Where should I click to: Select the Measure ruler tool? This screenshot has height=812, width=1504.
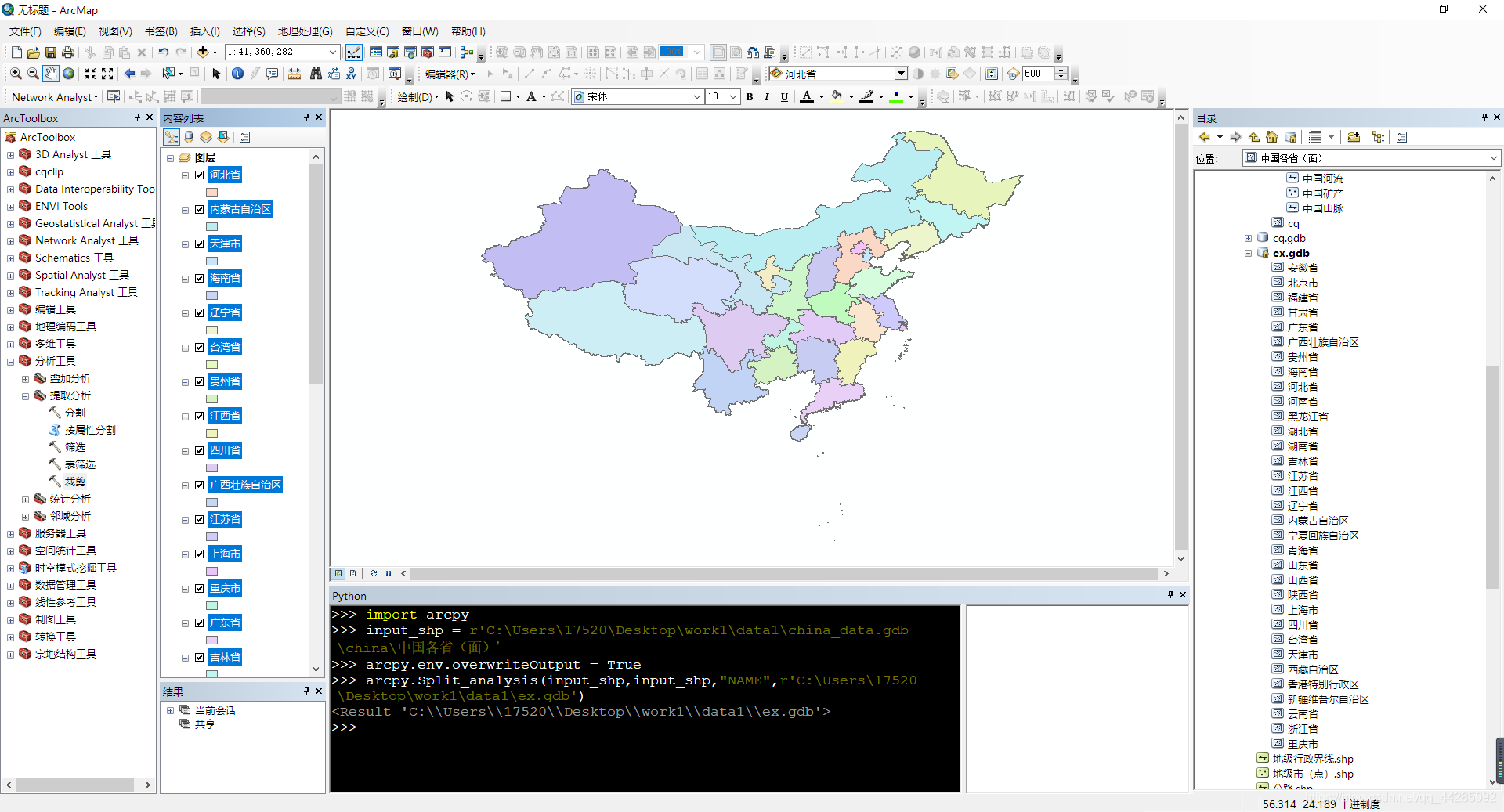(x=295, y=74)
